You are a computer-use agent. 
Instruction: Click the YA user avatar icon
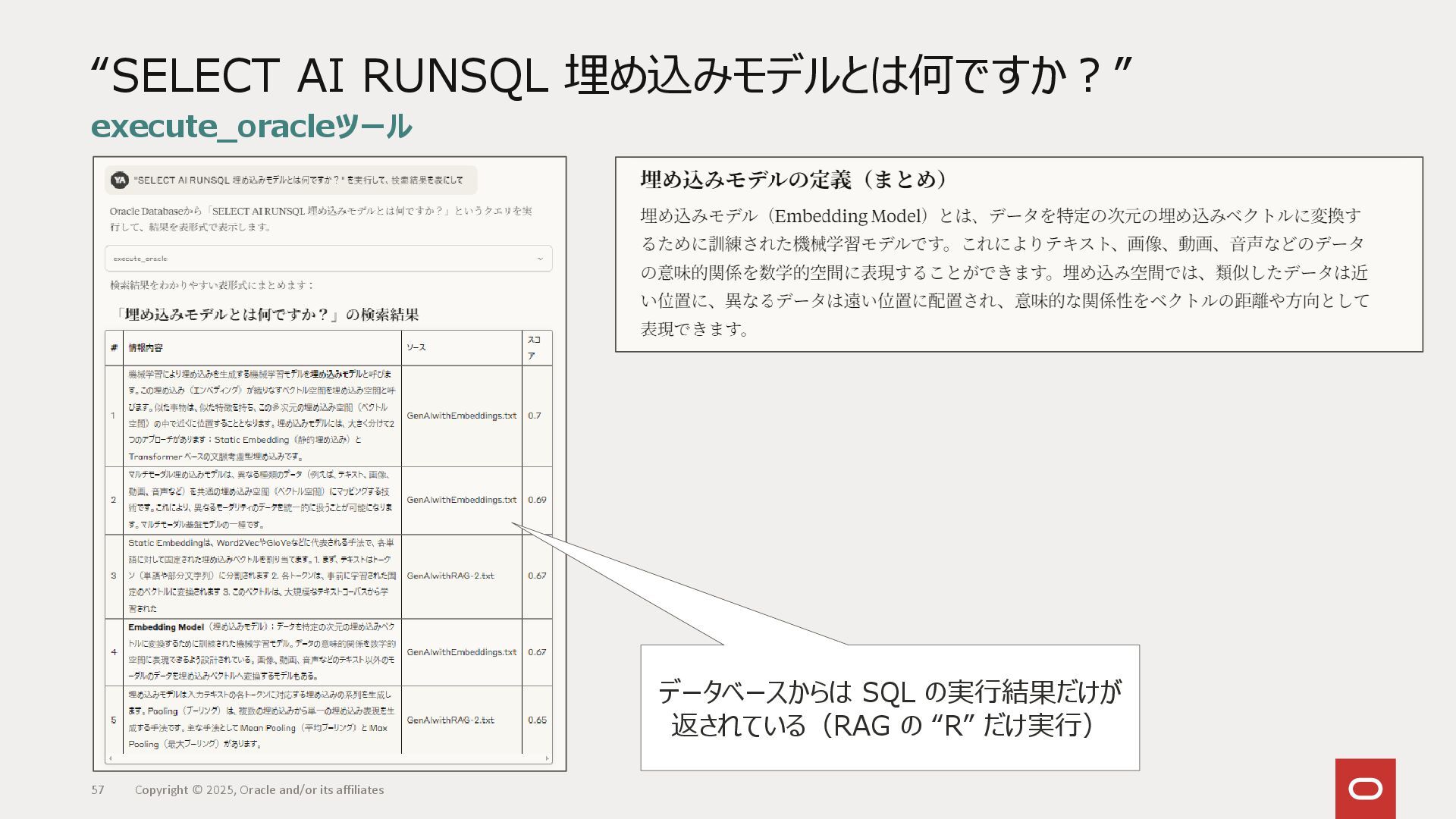[x=119, y=180]
